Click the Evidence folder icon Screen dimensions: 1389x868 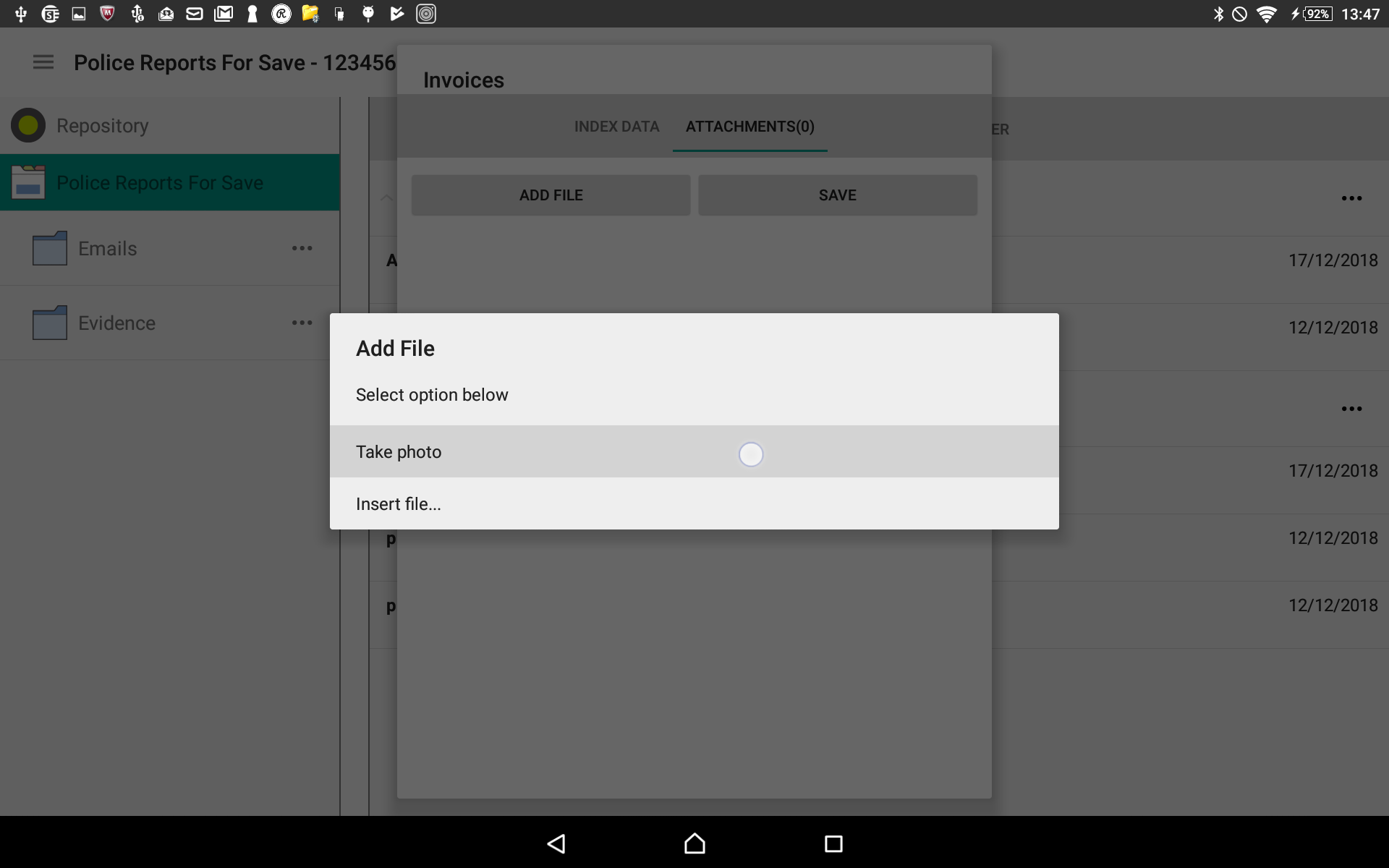tap(49, 321)
